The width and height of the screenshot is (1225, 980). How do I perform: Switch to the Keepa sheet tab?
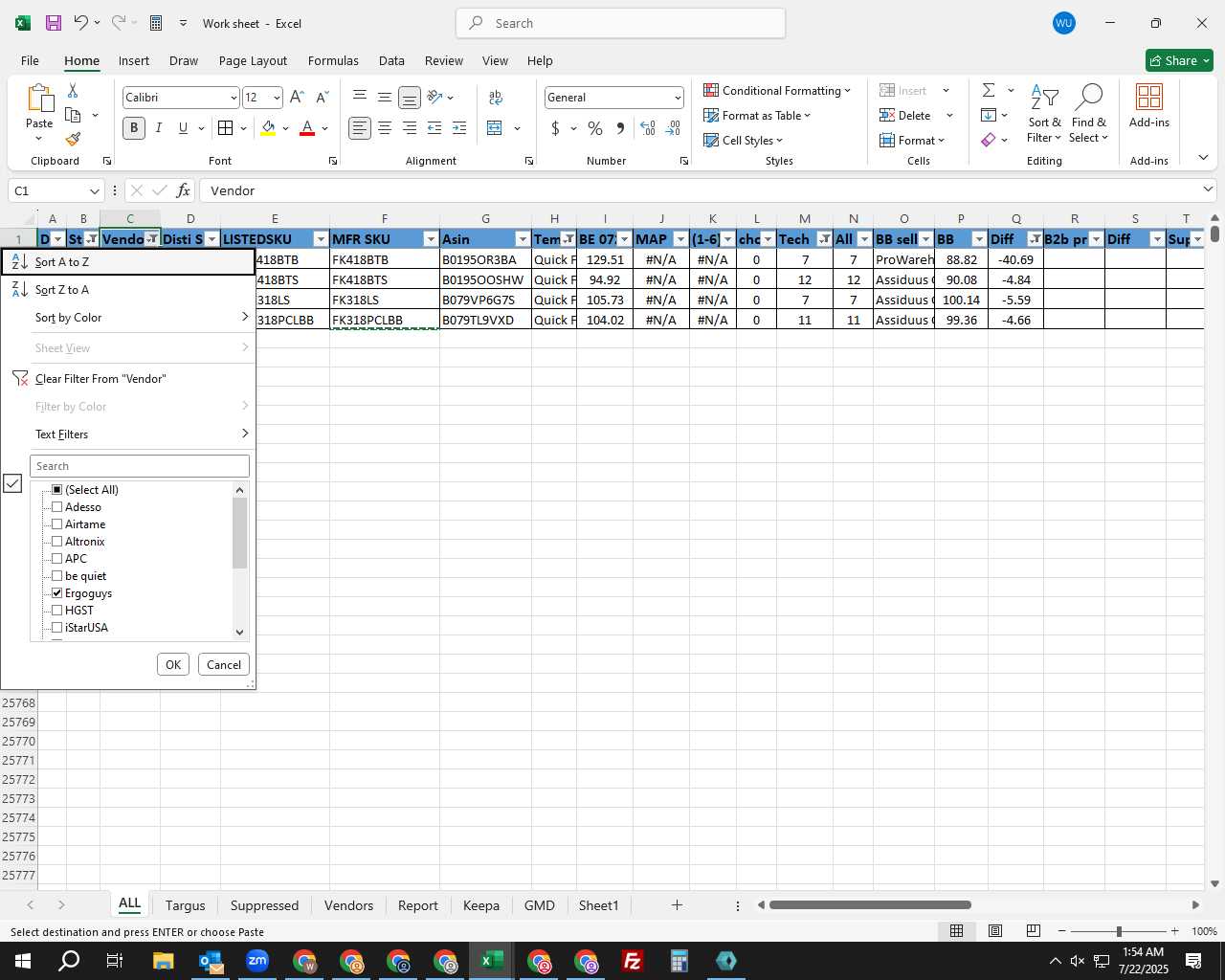(x=480, y=905)
